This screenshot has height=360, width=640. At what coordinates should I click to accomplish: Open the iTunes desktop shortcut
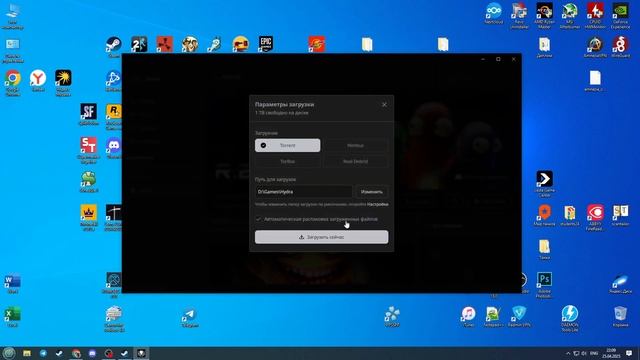click(469, 317)
